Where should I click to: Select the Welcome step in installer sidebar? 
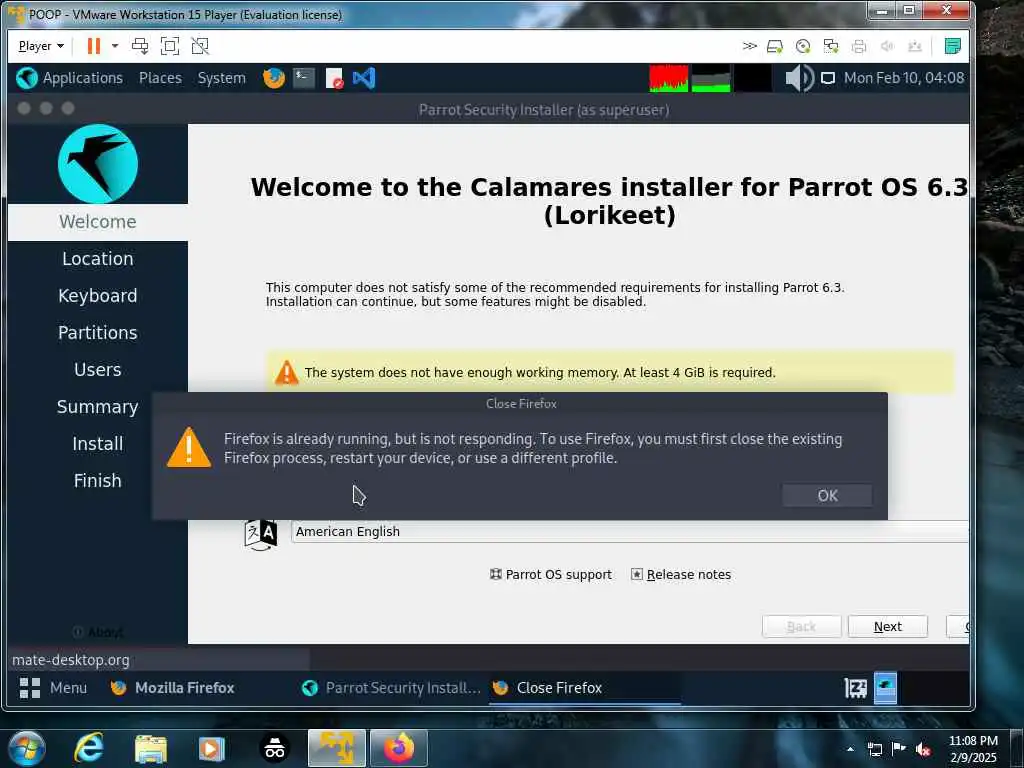pyautogui.click(x=98, y=222)
